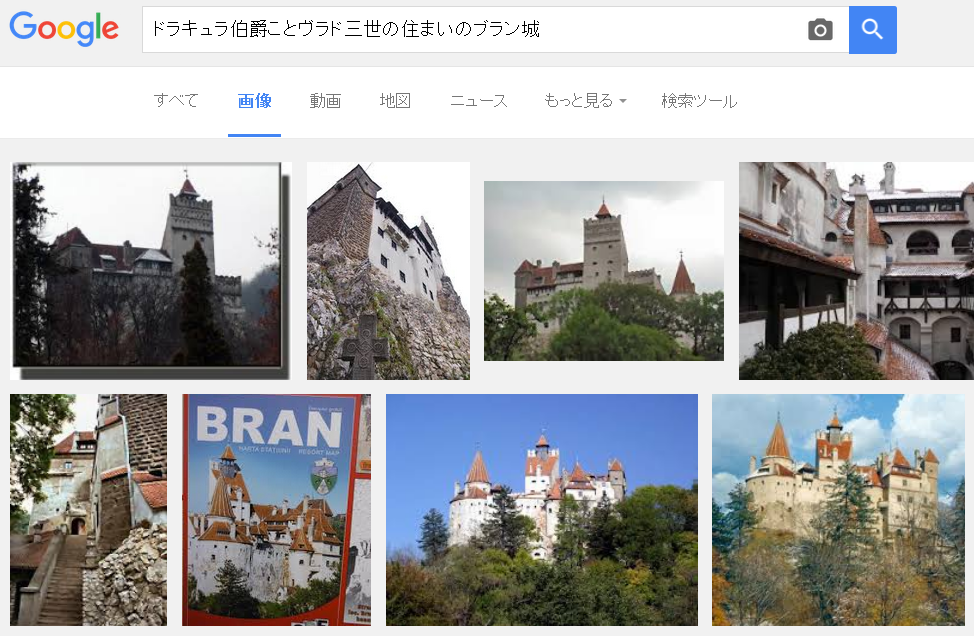Open the stone cross castle thumbnail
This screenshot has width=974, height=636.
[x=388, y=271]
